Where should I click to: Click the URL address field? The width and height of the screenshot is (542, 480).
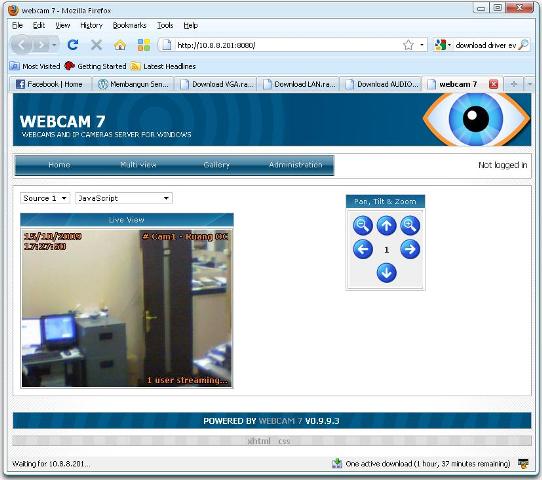click(287, 45)
